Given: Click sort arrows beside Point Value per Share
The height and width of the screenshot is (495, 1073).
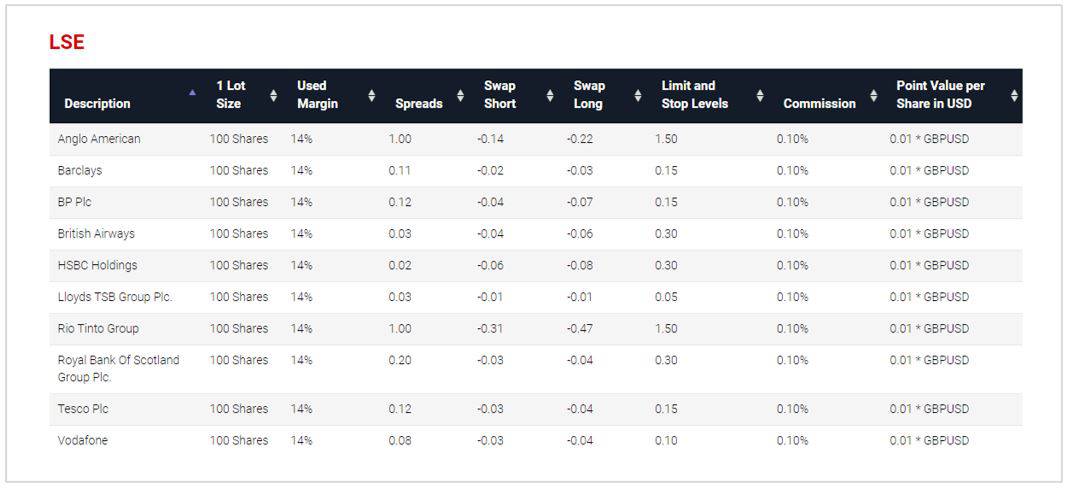Looking at the screenshot, I should pyautogui.click(x=1014, y=96).
